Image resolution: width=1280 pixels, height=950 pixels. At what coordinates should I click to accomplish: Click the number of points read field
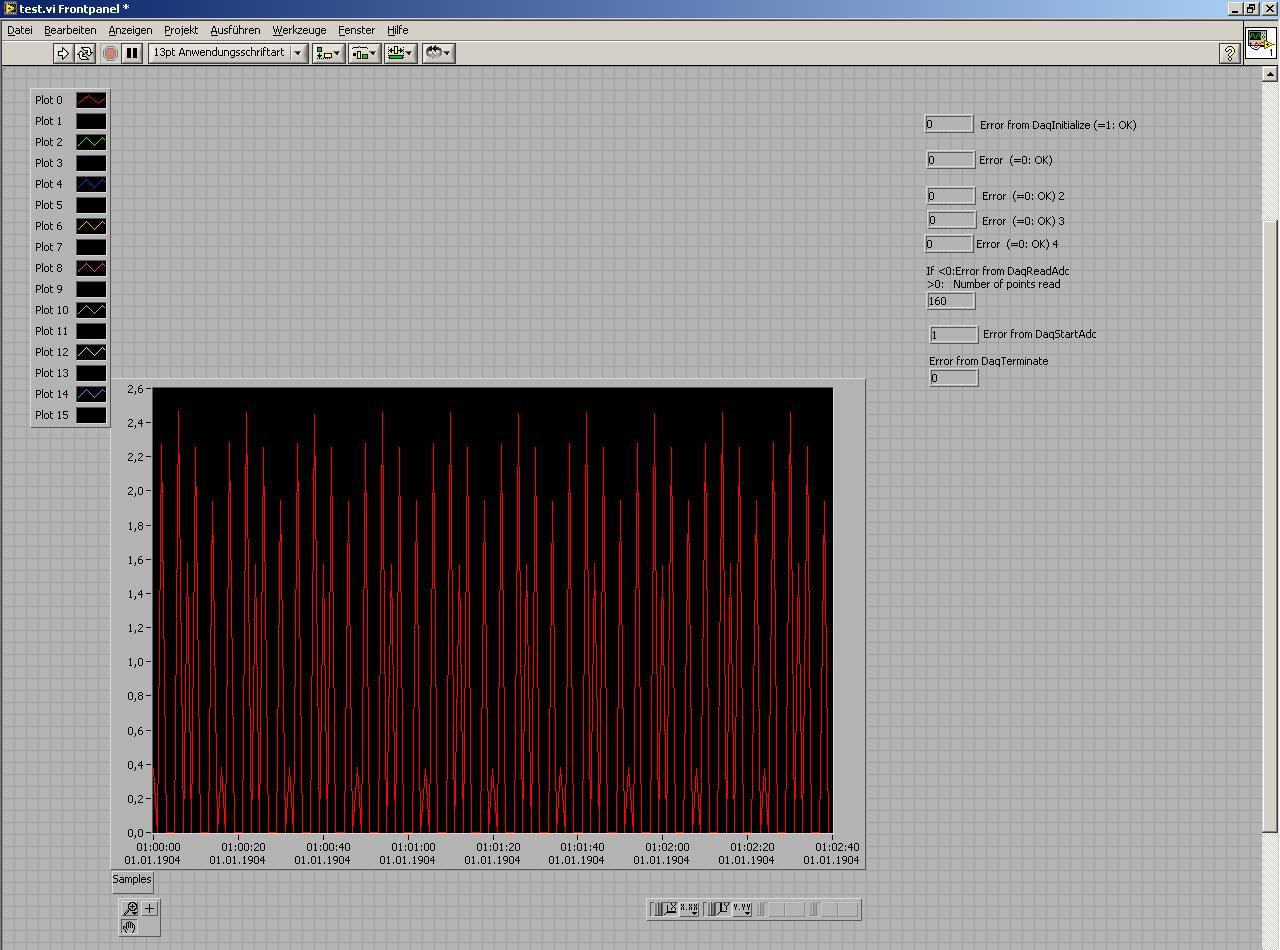coord(950,301)
